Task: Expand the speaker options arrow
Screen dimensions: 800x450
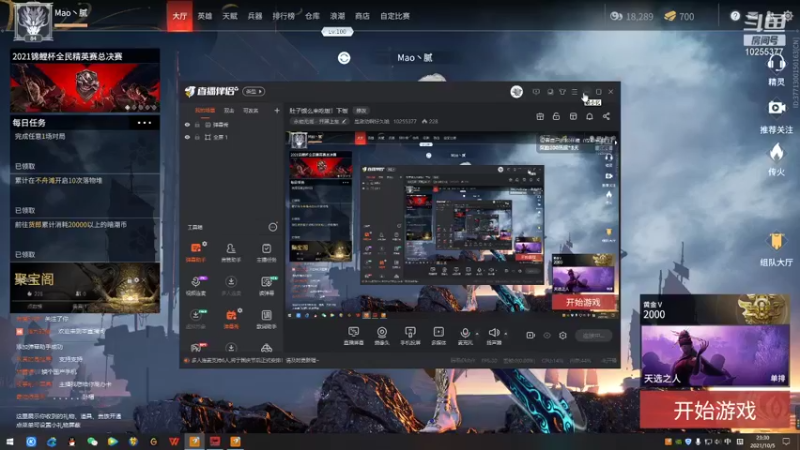Action: pyautogui.click(x=506, y=334)
